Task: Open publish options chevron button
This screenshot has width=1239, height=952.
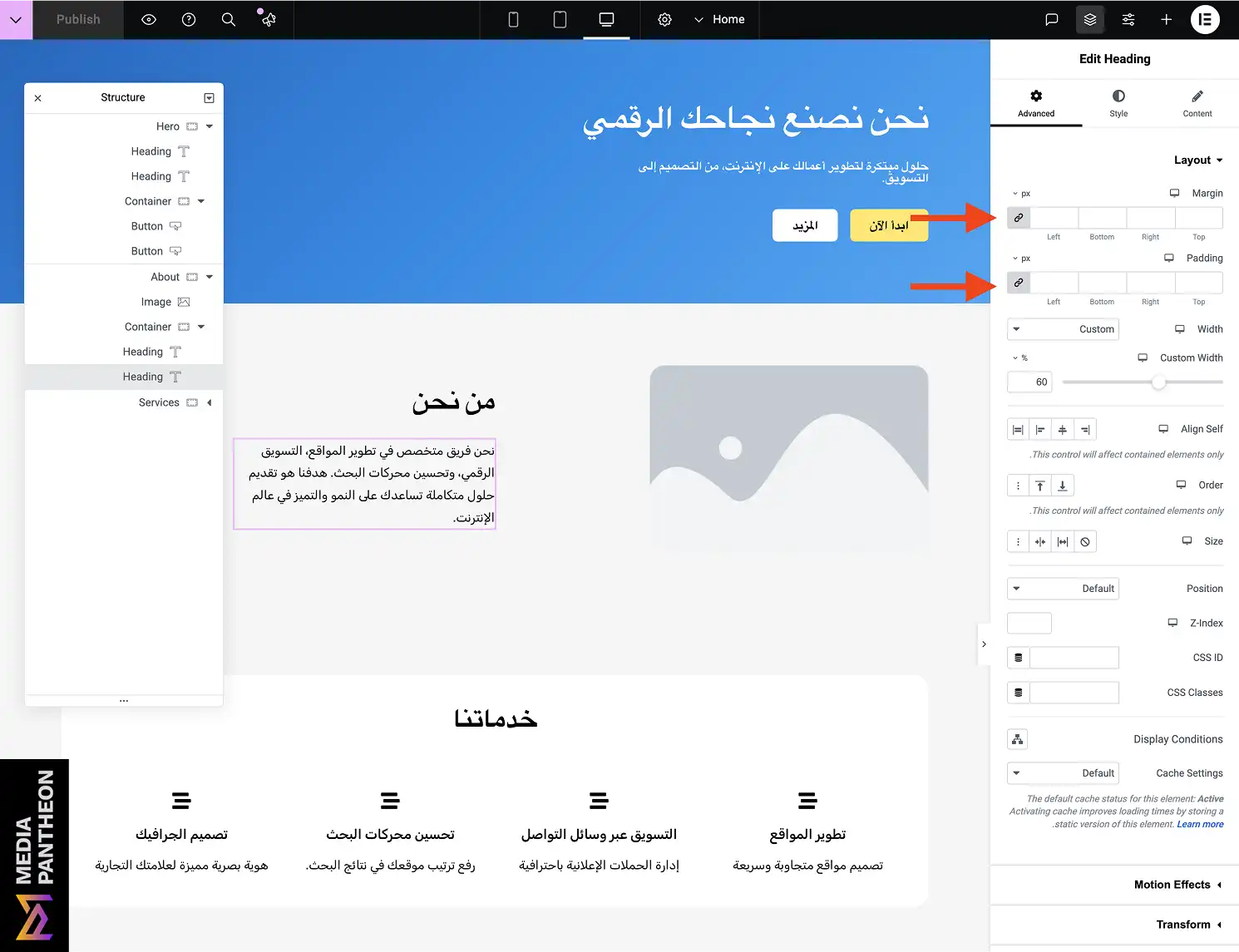Action: pyautogui.click(x=16, y=19)
